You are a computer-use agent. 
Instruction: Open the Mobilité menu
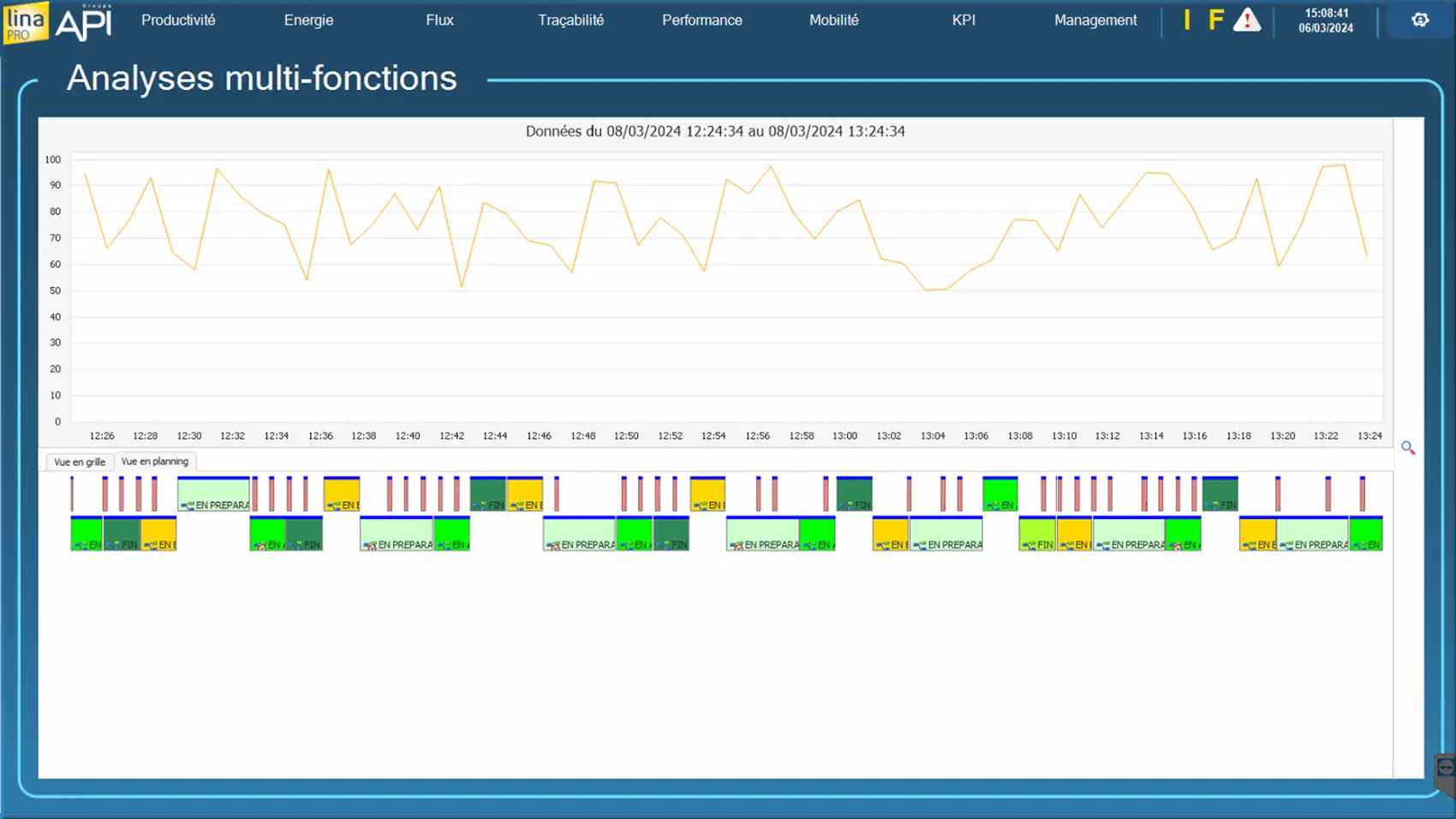coord(833,20)
